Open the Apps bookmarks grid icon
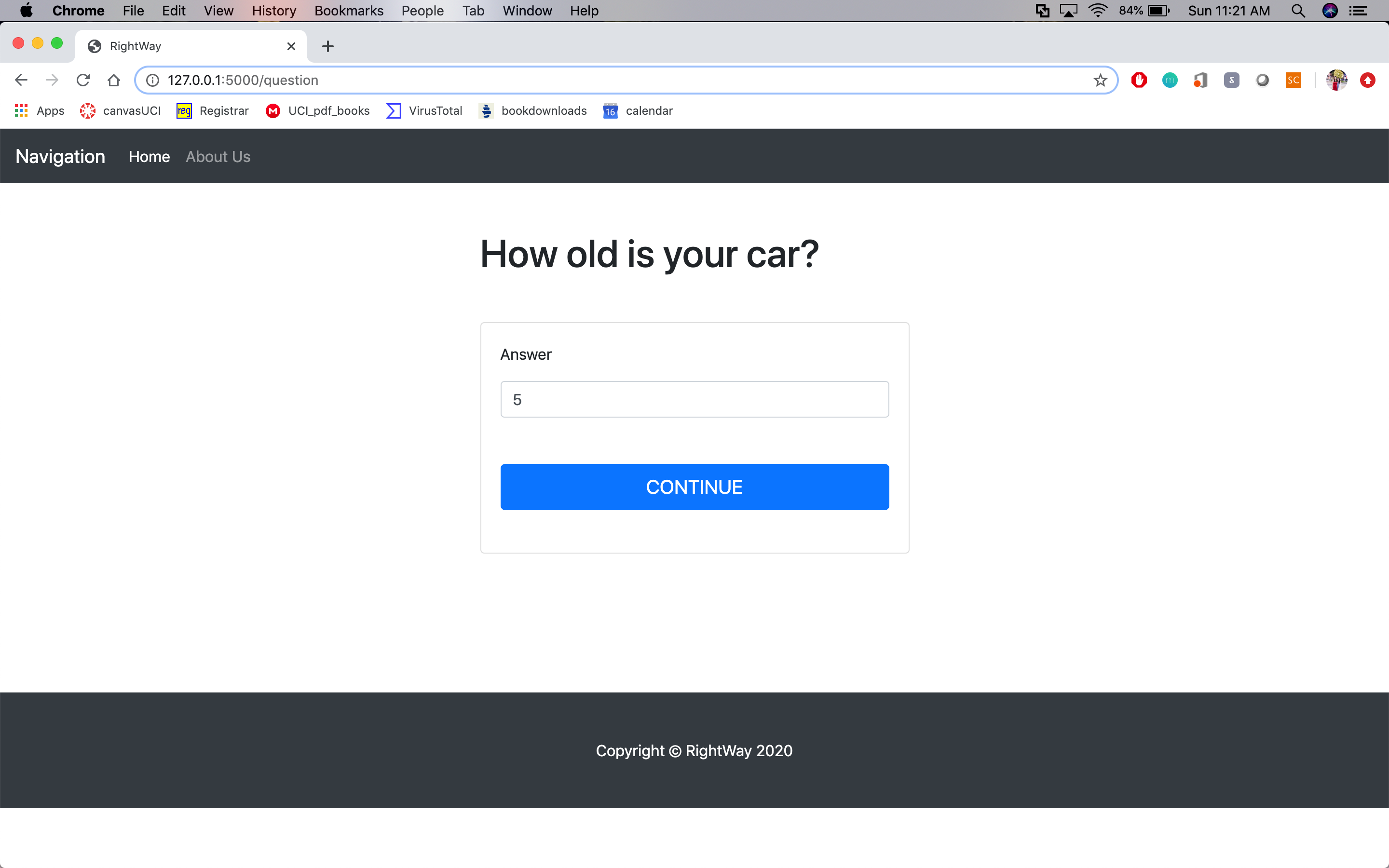1389x868 pixels. [x=21, y=111]
